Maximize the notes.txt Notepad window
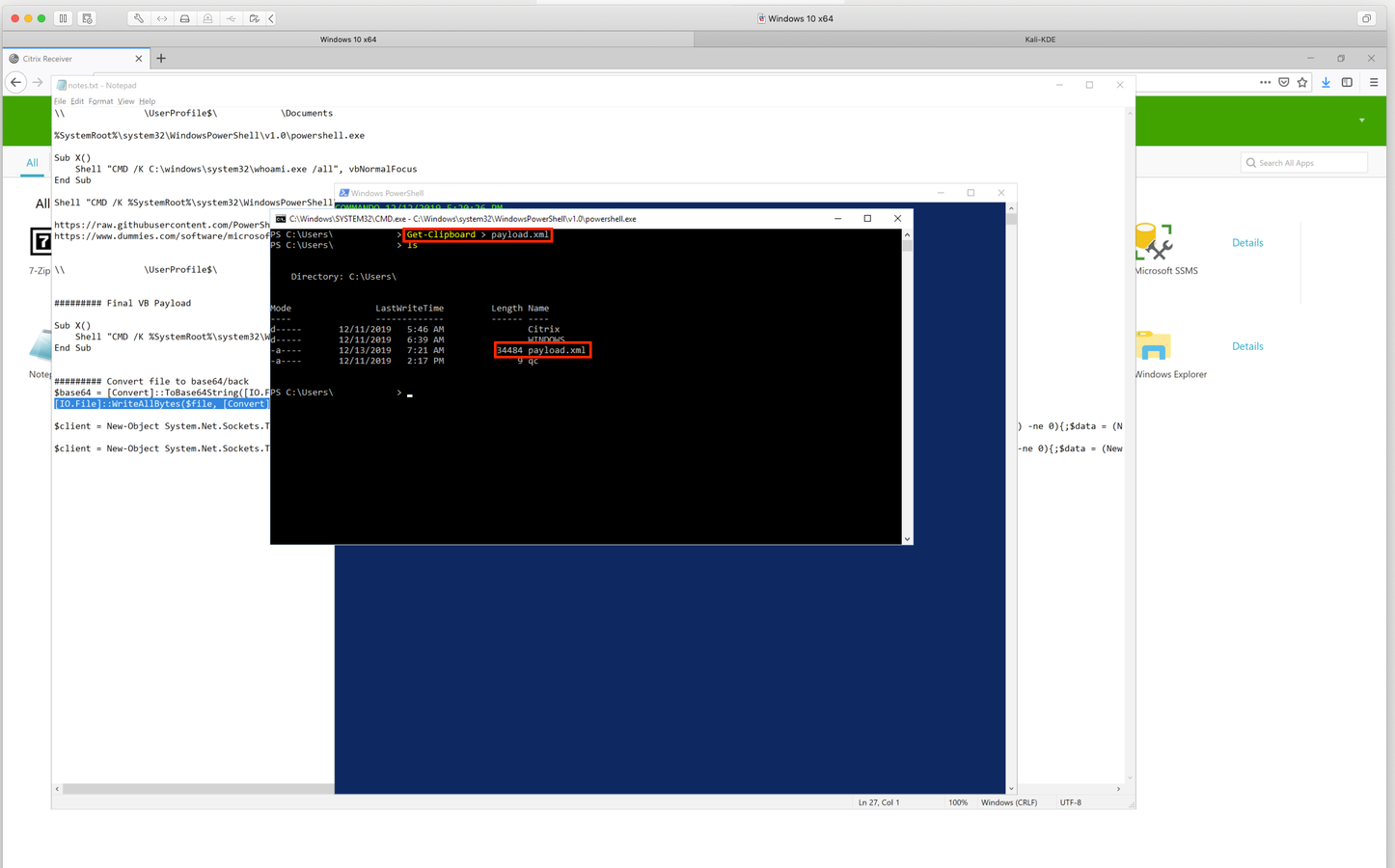This screenshot has height=868, width=1395. (1089, 85)
